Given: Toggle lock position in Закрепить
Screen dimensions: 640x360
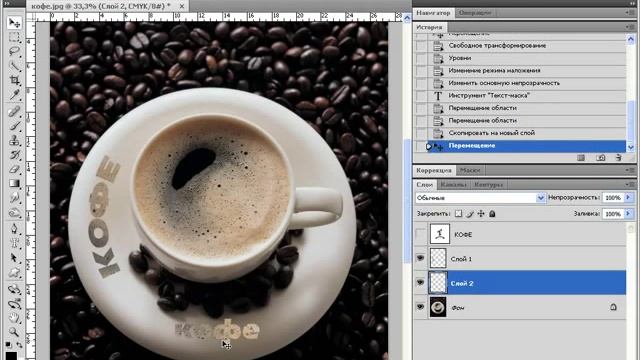Looking at the screenshot, I should (481, 213).
